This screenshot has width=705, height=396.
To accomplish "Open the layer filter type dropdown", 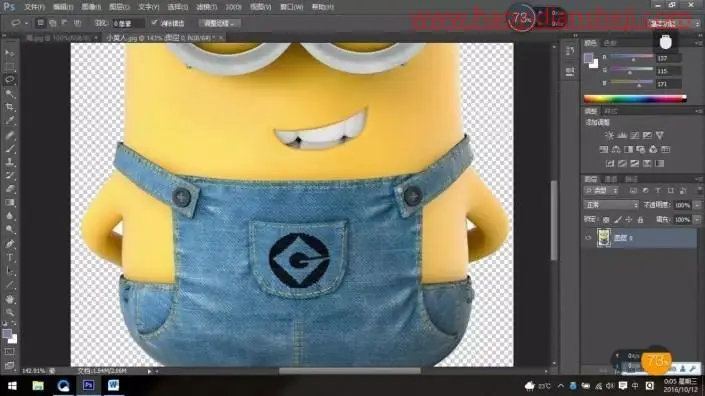I will pyautogui.click(x=601, y=191).
